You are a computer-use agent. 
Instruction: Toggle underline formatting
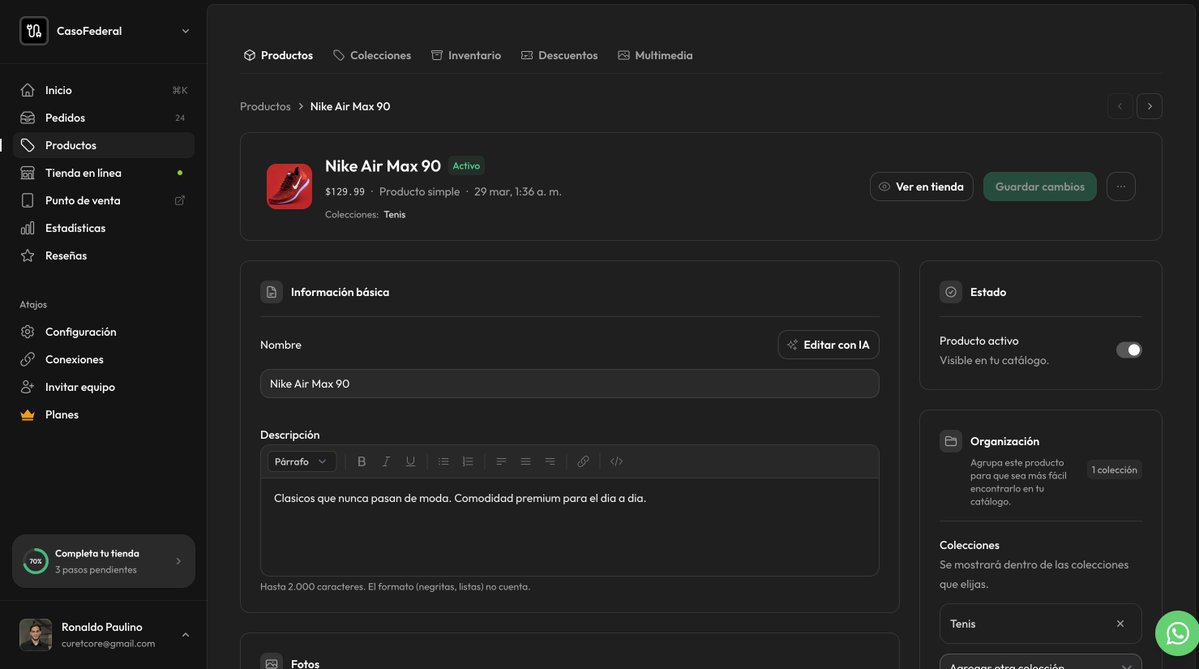411,462
